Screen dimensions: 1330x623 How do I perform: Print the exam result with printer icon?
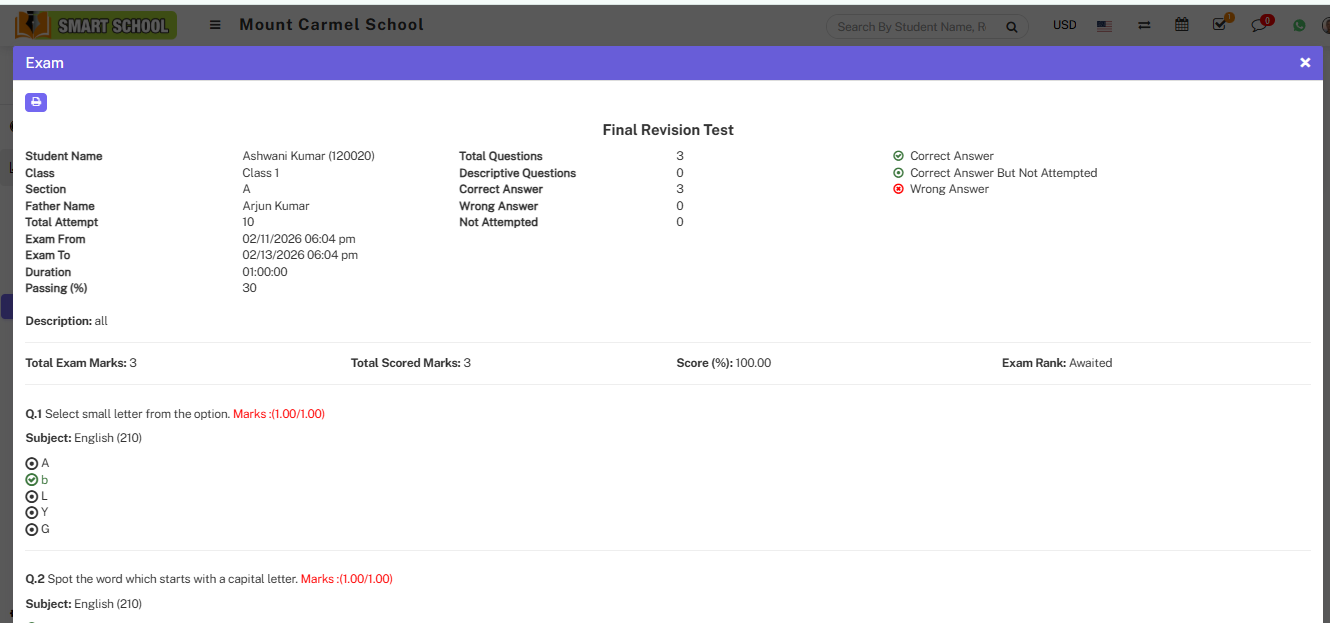(x=36, y=102)
